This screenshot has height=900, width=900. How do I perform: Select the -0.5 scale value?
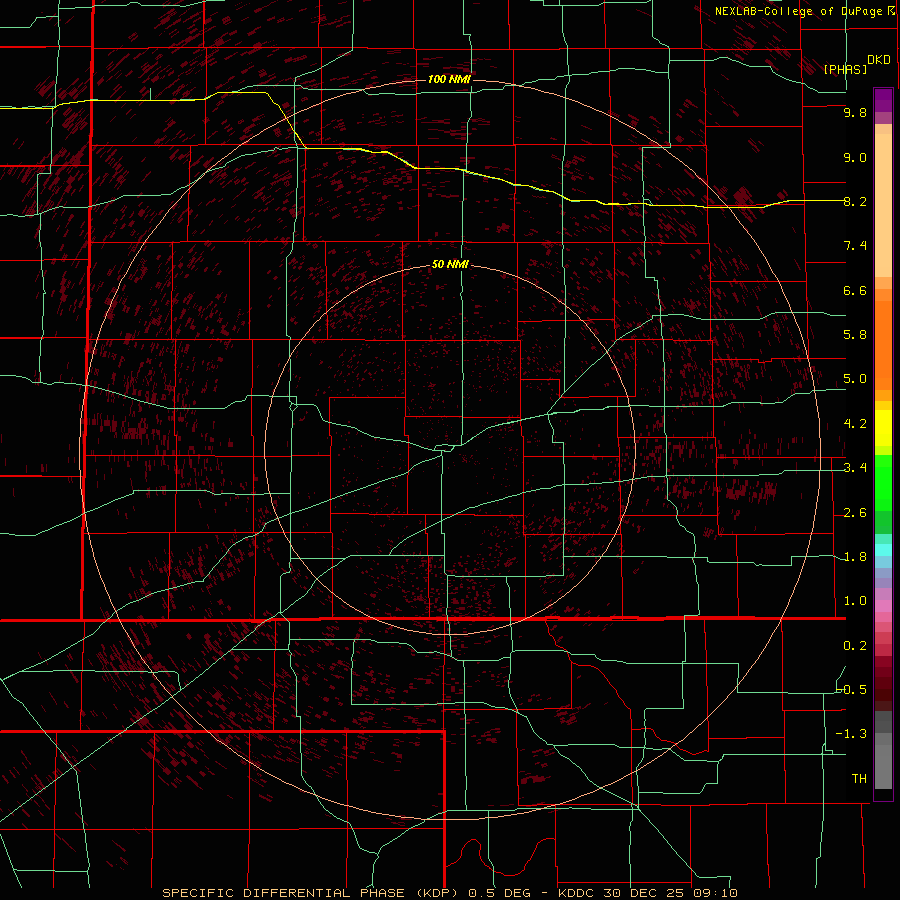click(x=852, y=690)
